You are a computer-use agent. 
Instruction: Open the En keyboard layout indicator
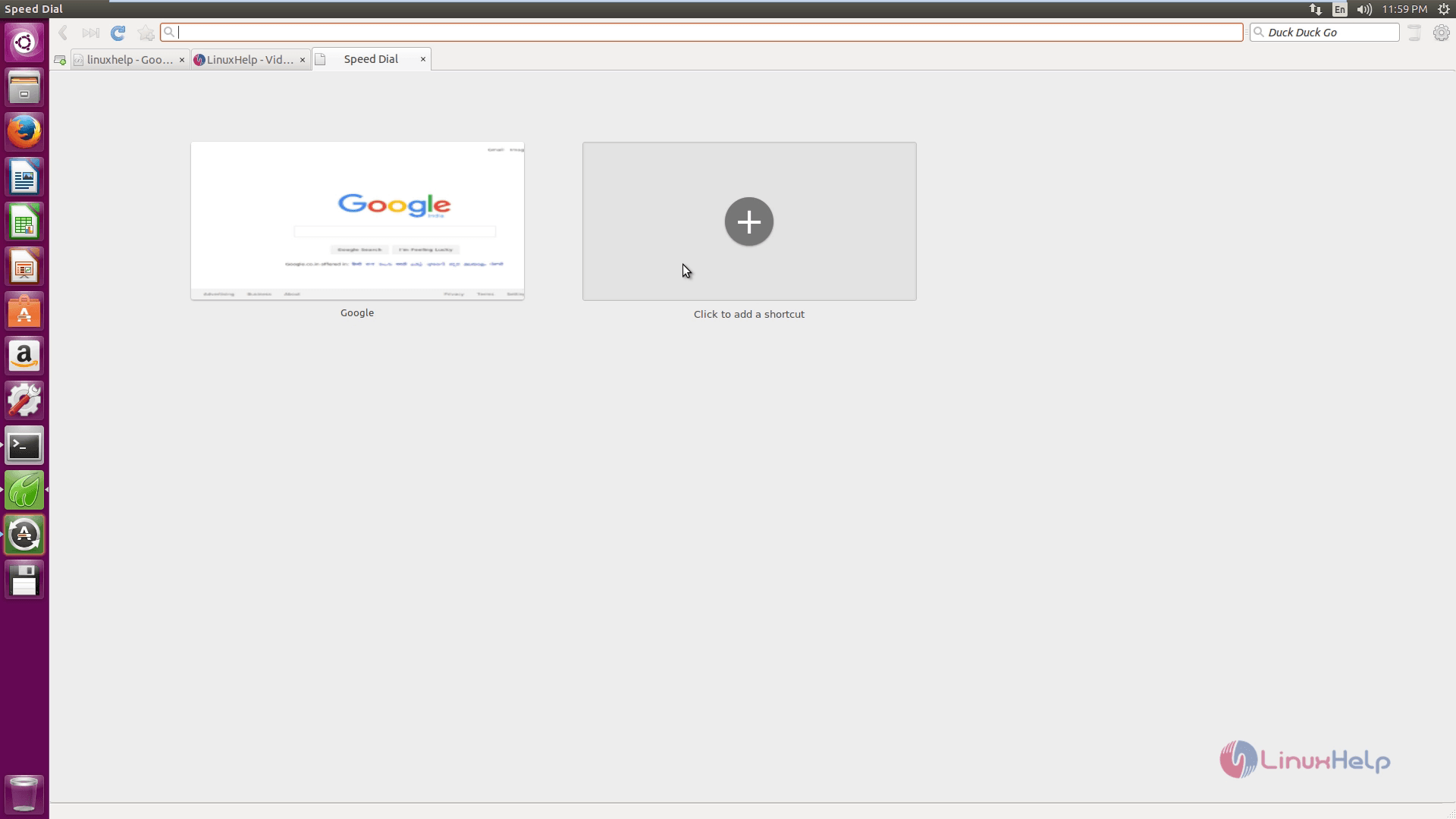1340,9
